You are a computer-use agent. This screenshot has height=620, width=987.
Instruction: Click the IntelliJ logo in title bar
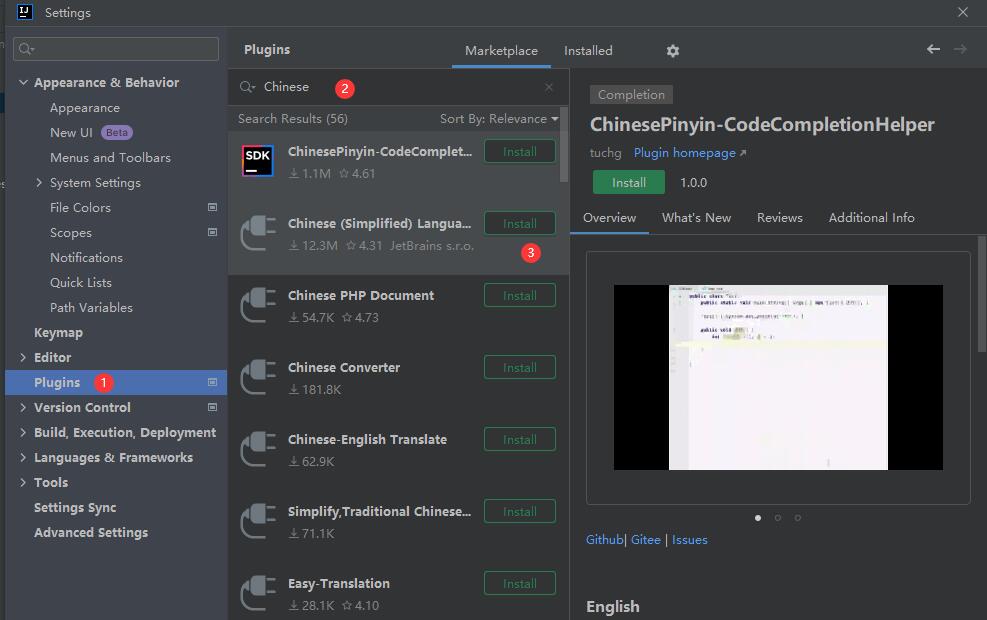[x=25, y=12]
